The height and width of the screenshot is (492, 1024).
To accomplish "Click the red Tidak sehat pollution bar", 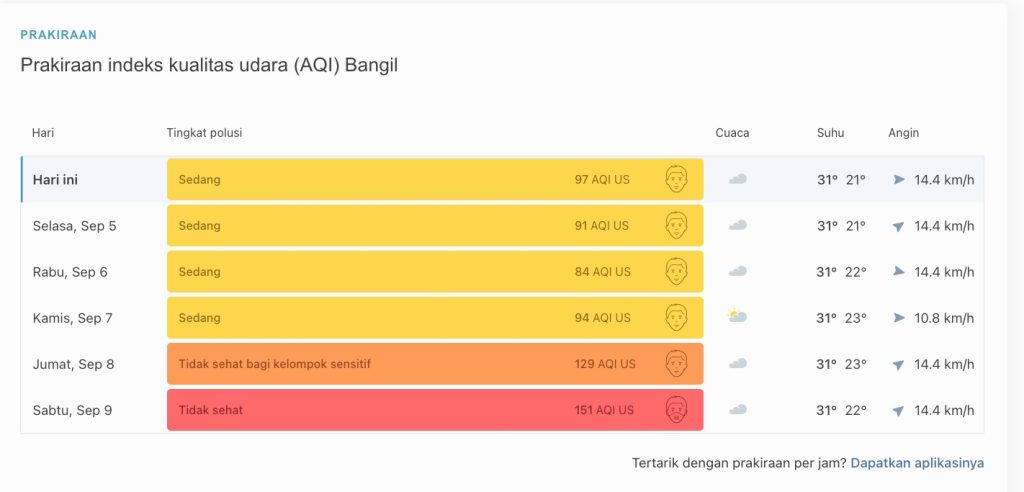I will (435, 410).
